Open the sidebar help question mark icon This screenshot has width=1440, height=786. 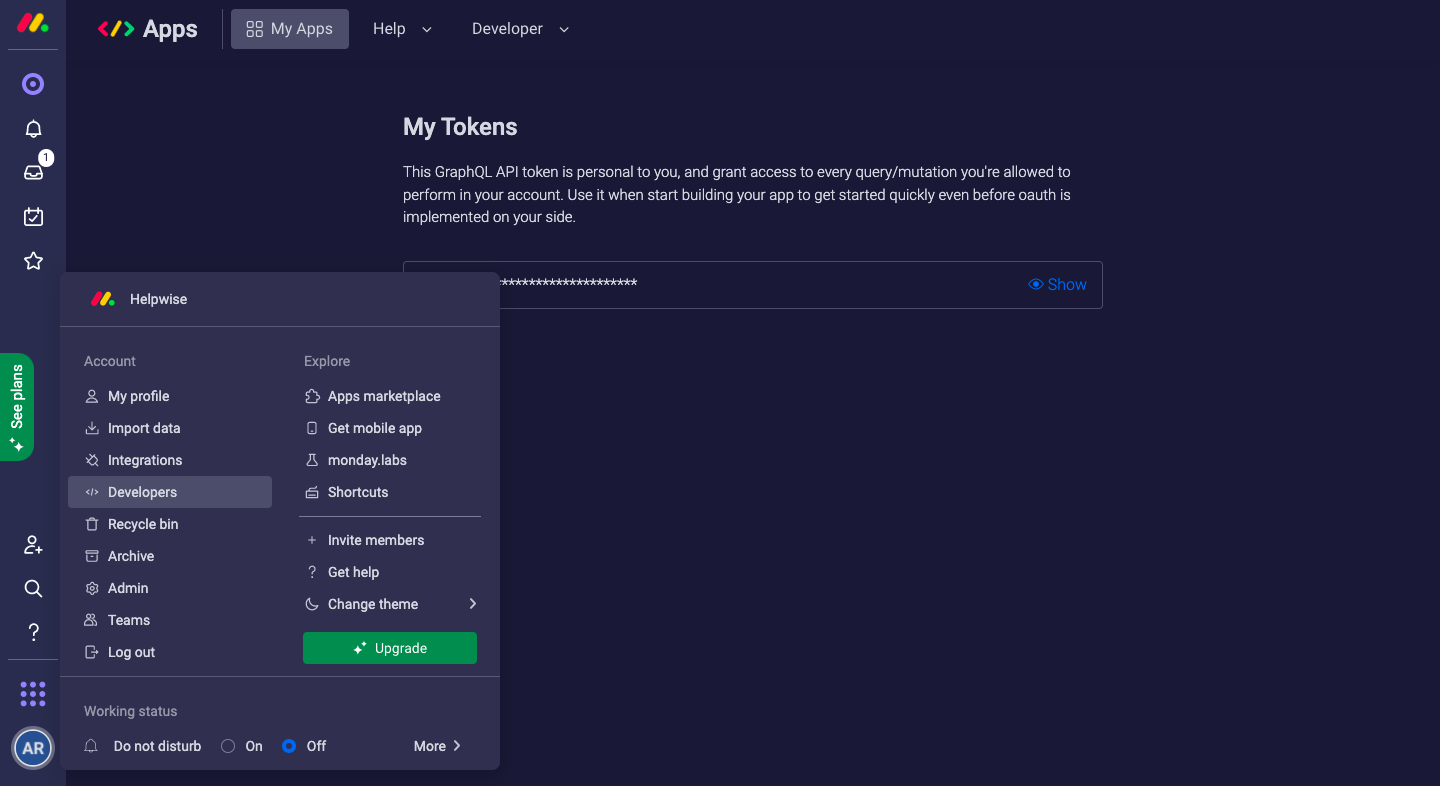33,632
